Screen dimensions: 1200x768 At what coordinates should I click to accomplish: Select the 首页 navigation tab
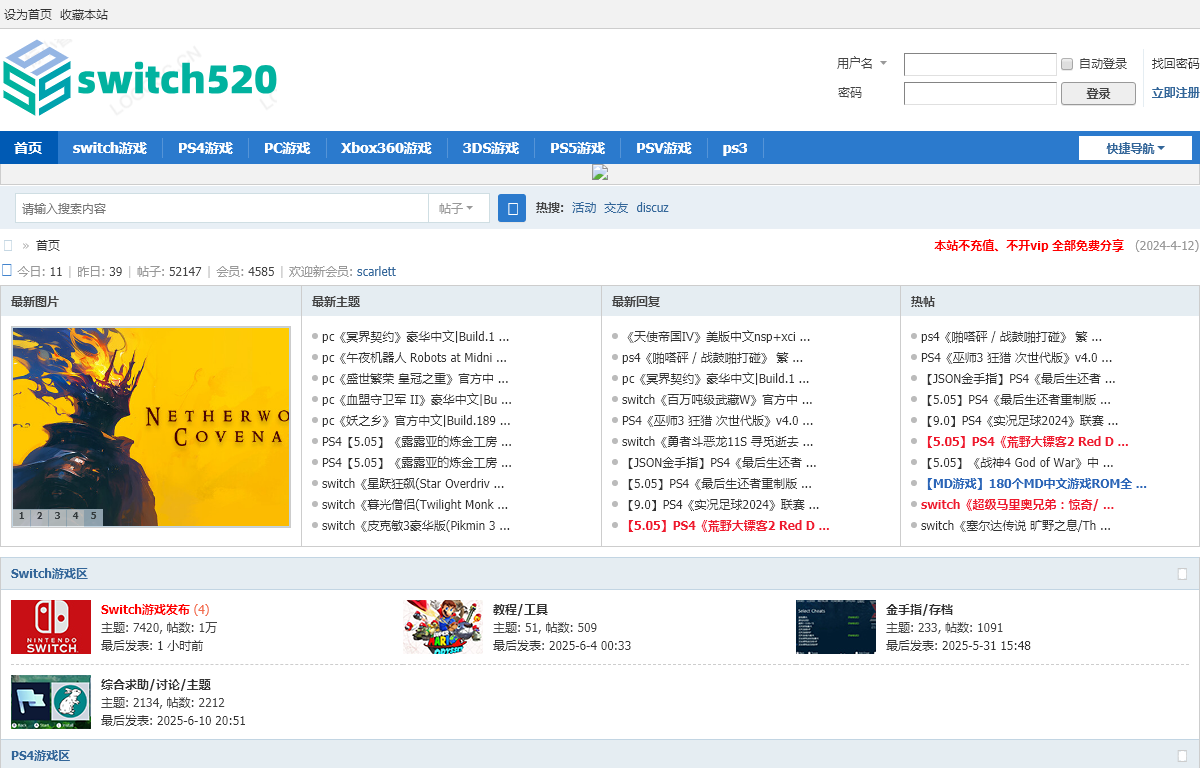pos(28,148)
